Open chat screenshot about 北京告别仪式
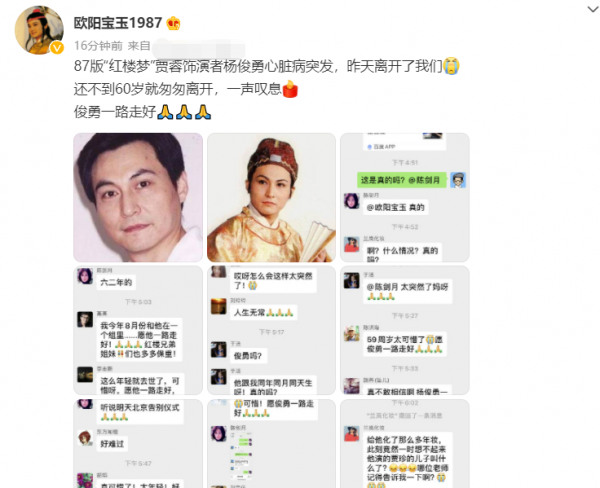This screenshot has height=488, width=600. pyautogui.click(x=138, y=443)
